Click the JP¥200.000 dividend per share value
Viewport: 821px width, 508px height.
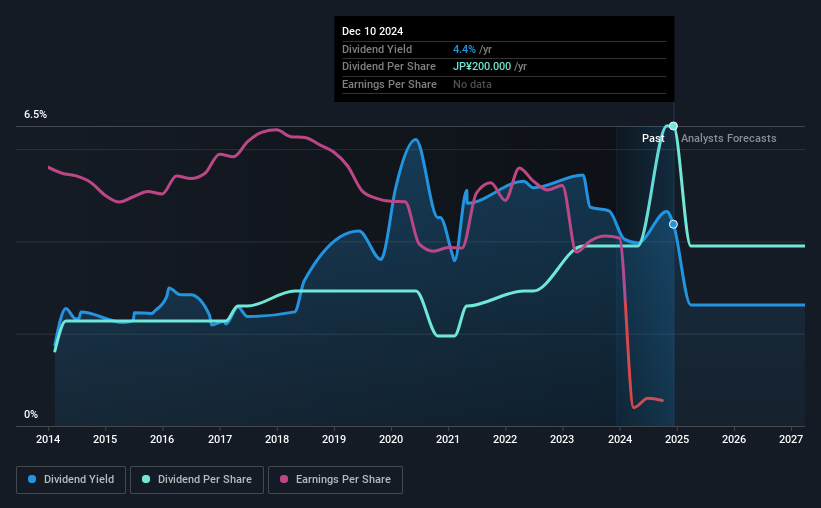coord(482,67)
